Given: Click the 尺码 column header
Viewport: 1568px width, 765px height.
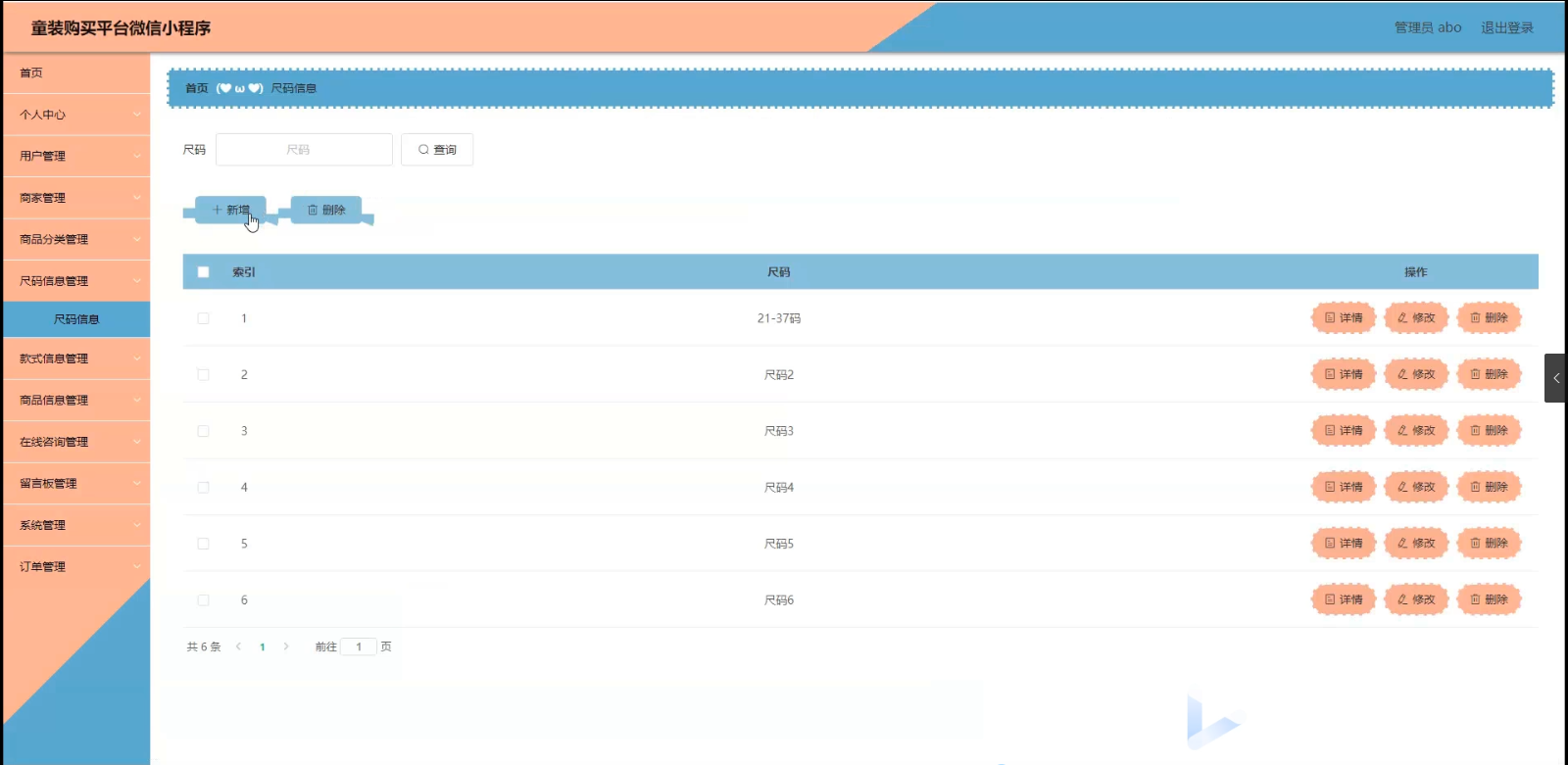Looking at the screenshot, I should point(778,272).
